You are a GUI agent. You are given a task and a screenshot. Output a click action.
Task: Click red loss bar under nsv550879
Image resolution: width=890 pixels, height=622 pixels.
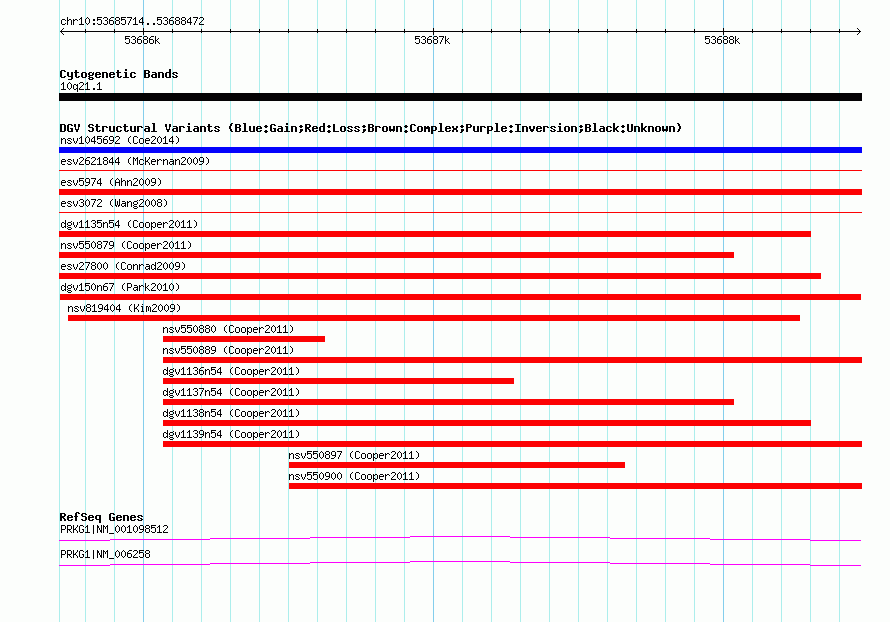pos(396,255)
